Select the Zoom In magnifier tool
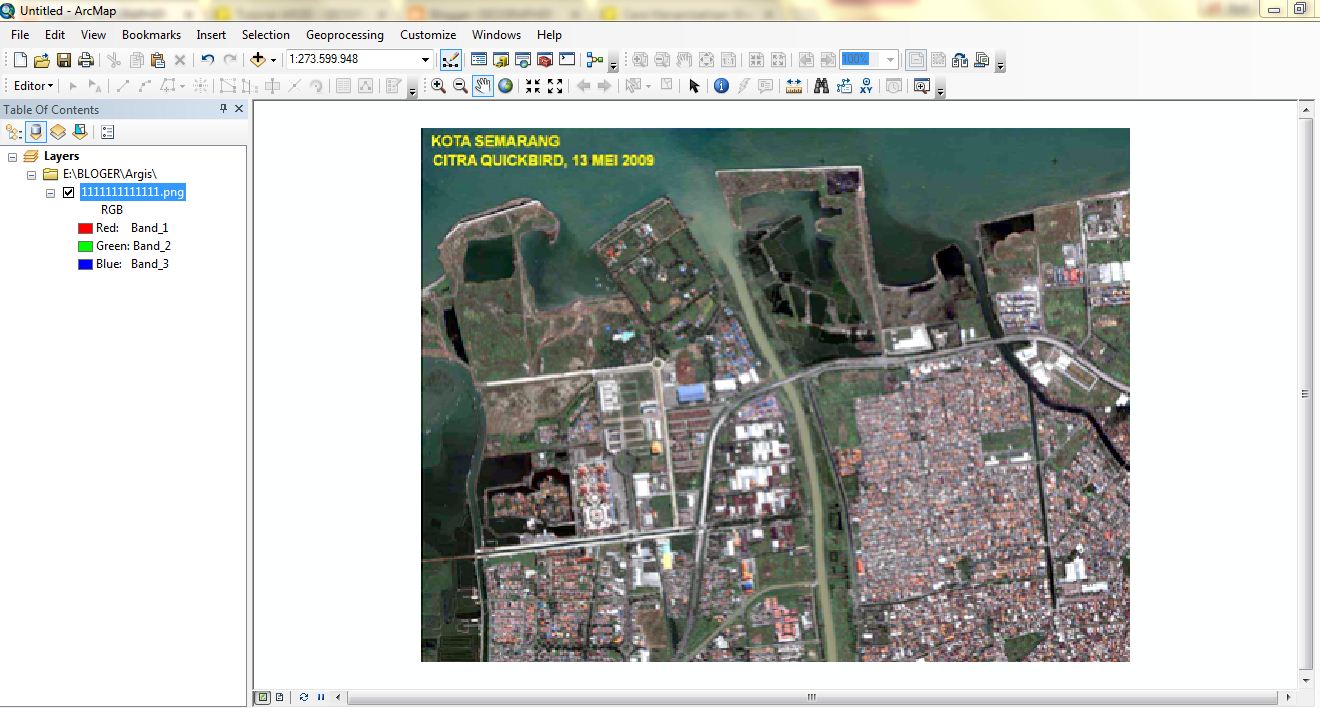This screenshot has height=708, width=1320. tap(437, 86)
